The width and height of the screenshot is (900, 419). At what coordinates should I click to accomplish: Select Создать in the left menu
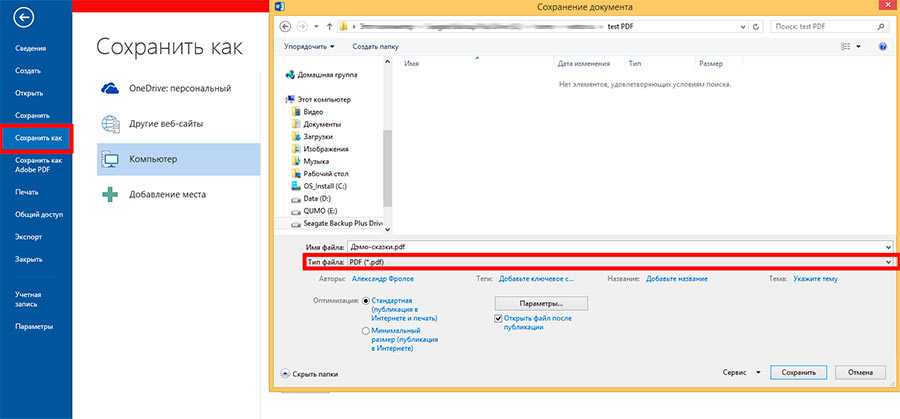click(28, 71)
